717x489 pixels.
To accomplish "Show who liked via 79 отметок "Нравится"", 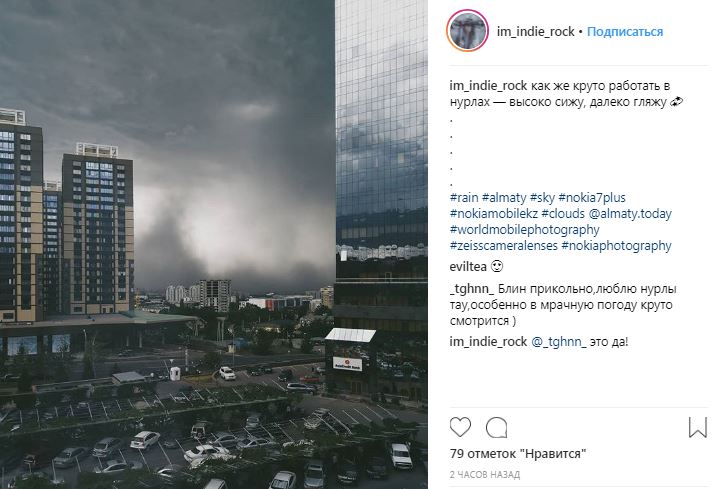I will (518, 454).
